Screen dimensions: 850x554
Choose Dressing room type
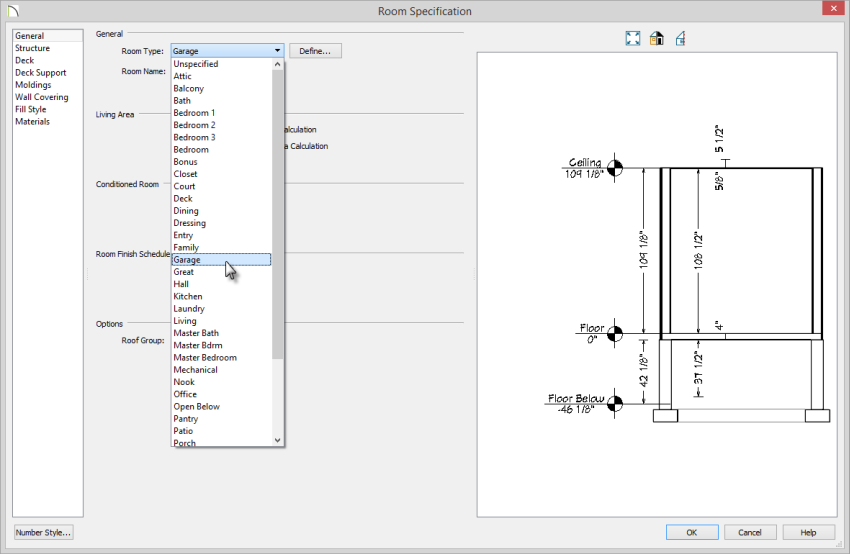[221, 223]
